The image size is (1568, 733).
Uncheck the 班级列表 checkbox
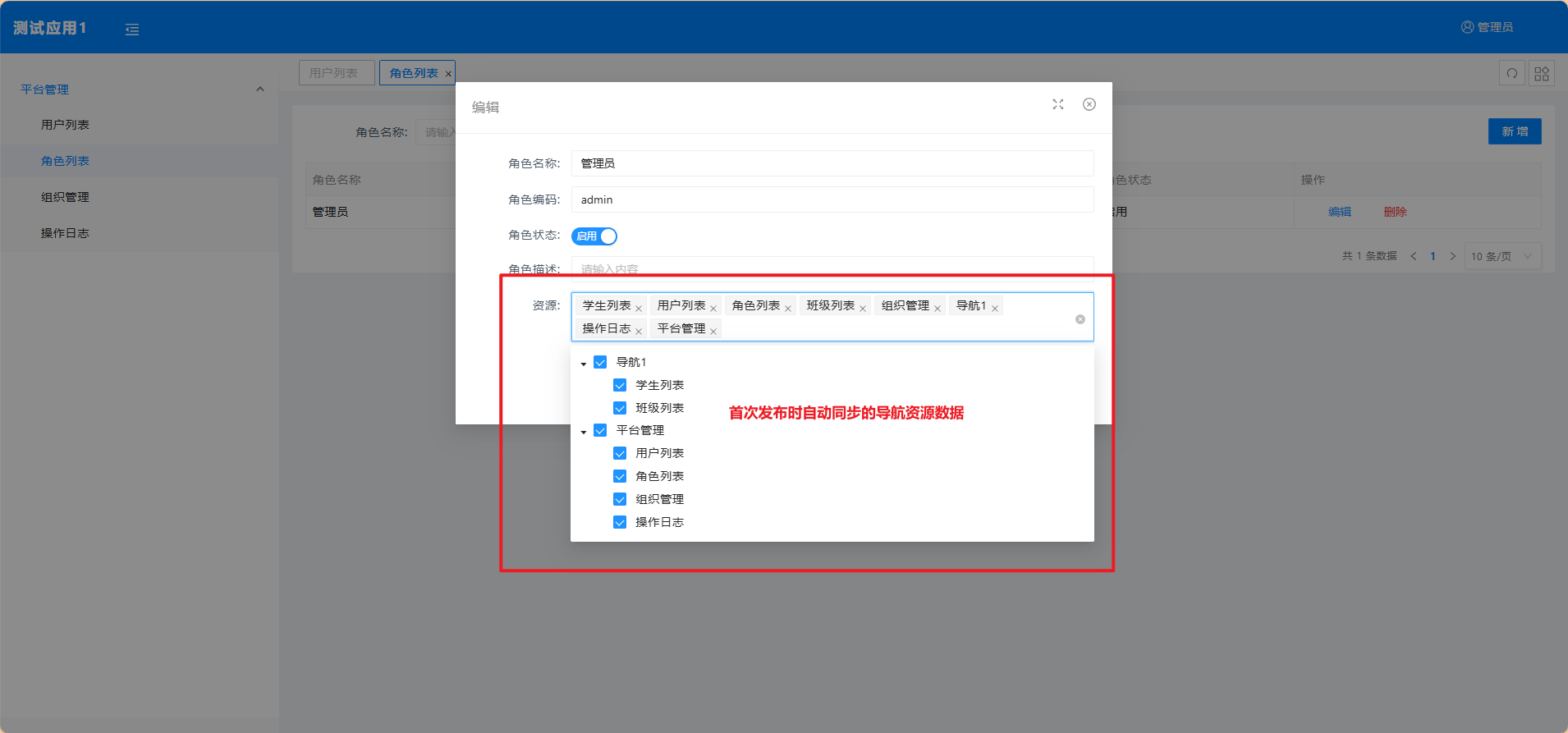[620, 408]
